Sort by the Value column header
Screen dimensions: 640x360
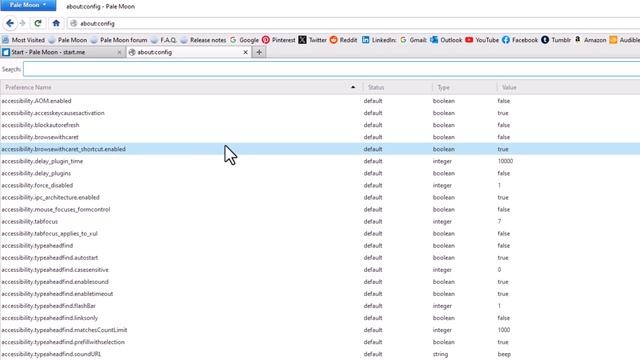coord(569,87)
